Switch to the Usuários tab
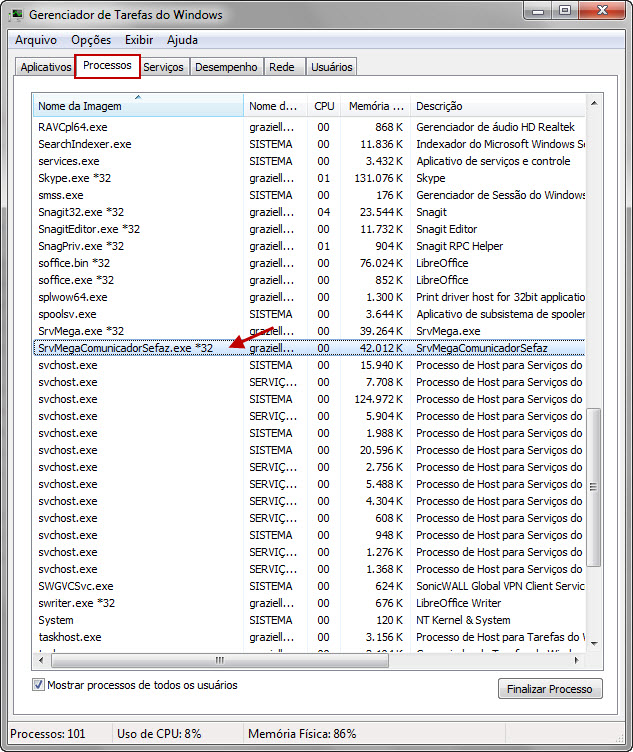633x752 pixels. pyautogui.click(x=332, y=67)
